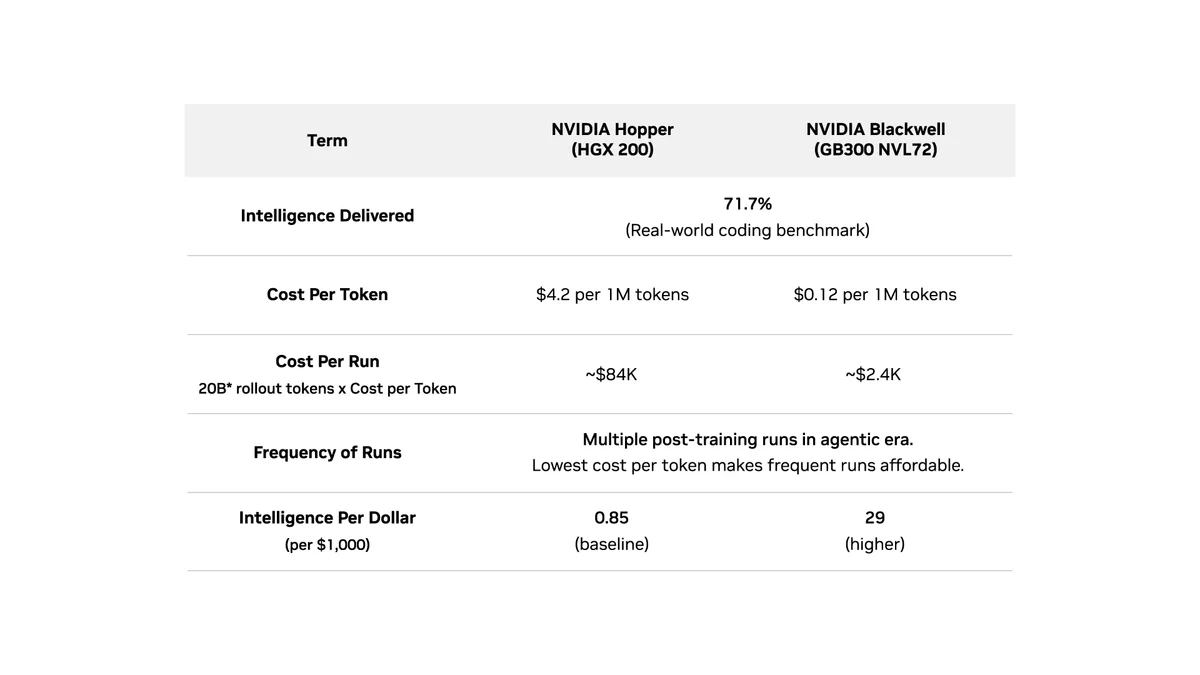Select the $4.2 per 1M tokens cell

point(612,294)
